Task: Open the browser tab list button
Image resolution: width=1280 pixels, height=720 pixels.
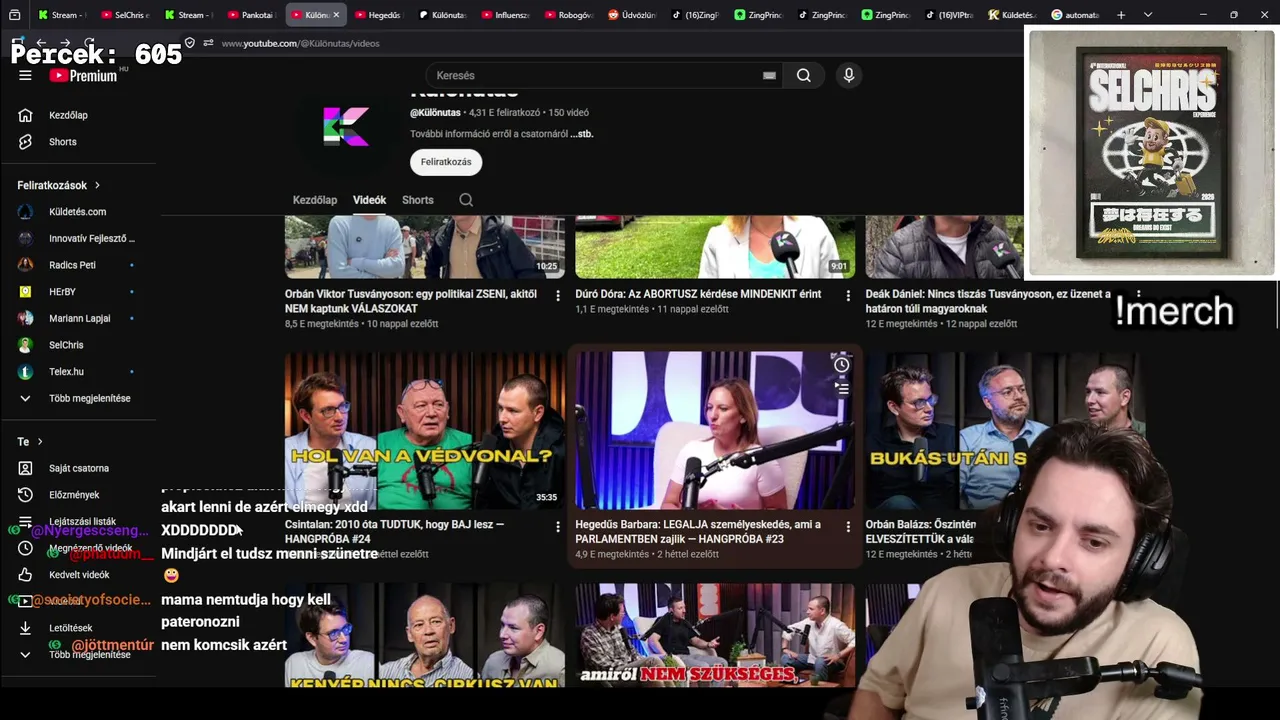Action: click(x=14, y=15)
